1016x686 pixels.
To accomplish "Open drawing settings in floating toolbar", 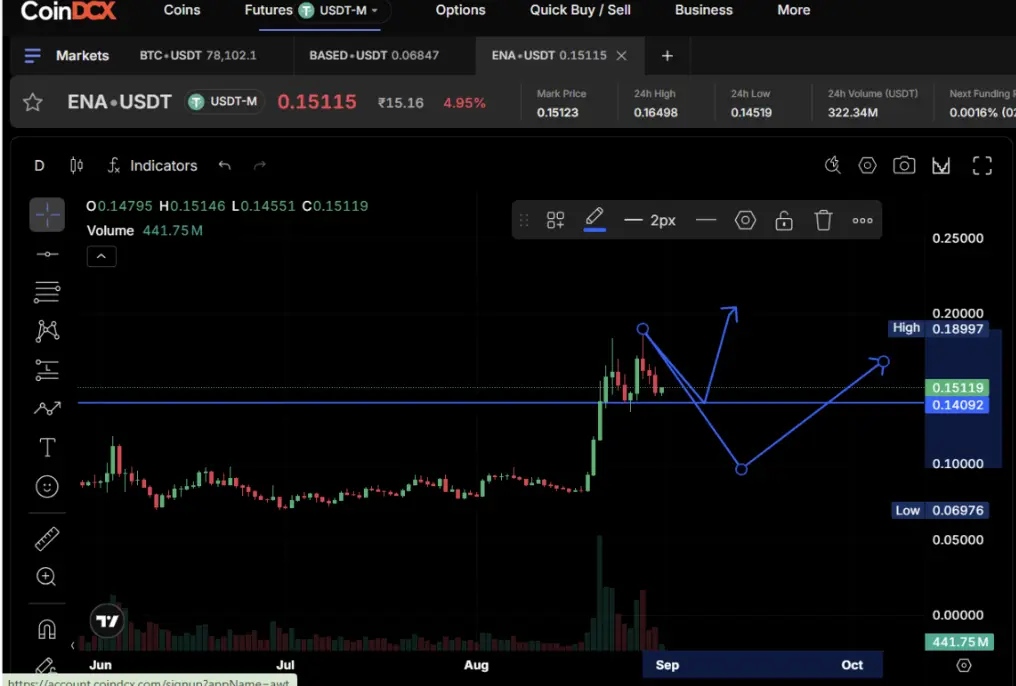I will point(745,220).
